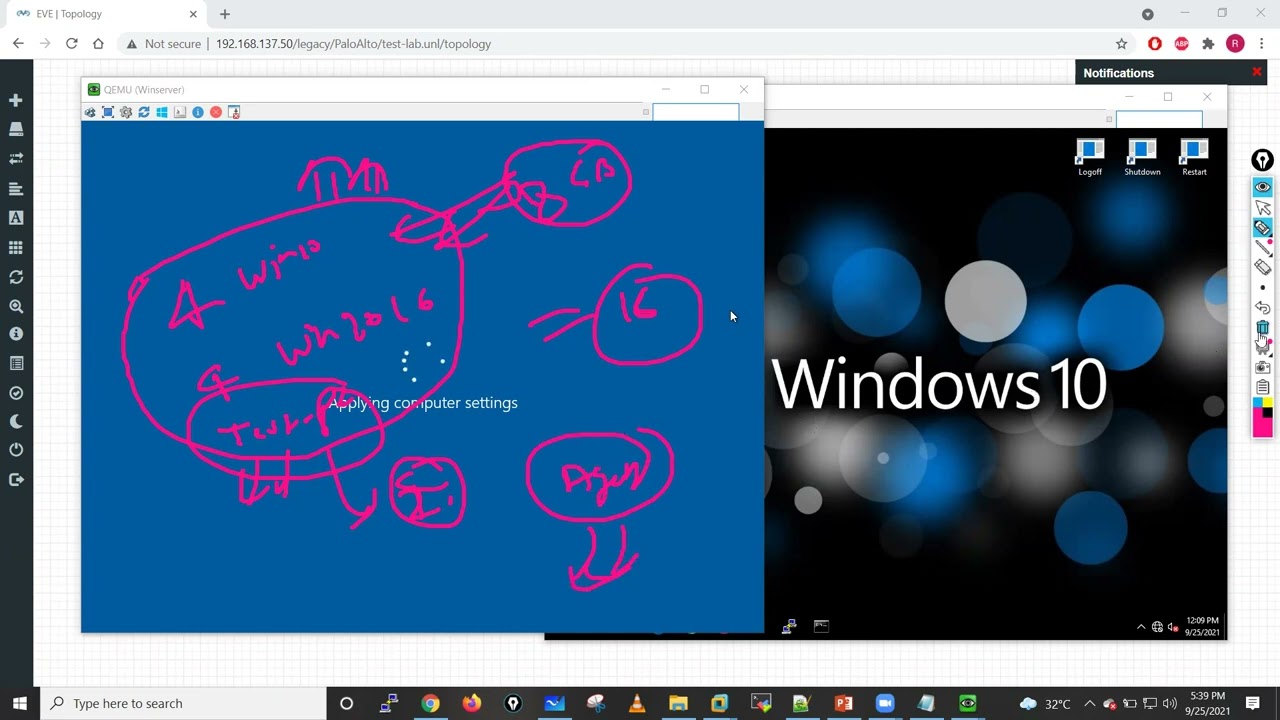Reload the browser page
The width and height of the screenshot is (1280, 720).
pyautogui.click(x=71, y=44)
